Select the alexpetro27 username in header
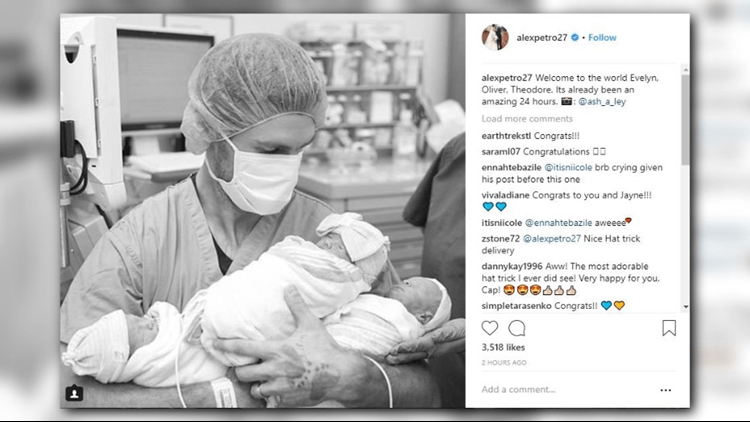The width and height of the screenshot is (750, 422). point(541,37)
